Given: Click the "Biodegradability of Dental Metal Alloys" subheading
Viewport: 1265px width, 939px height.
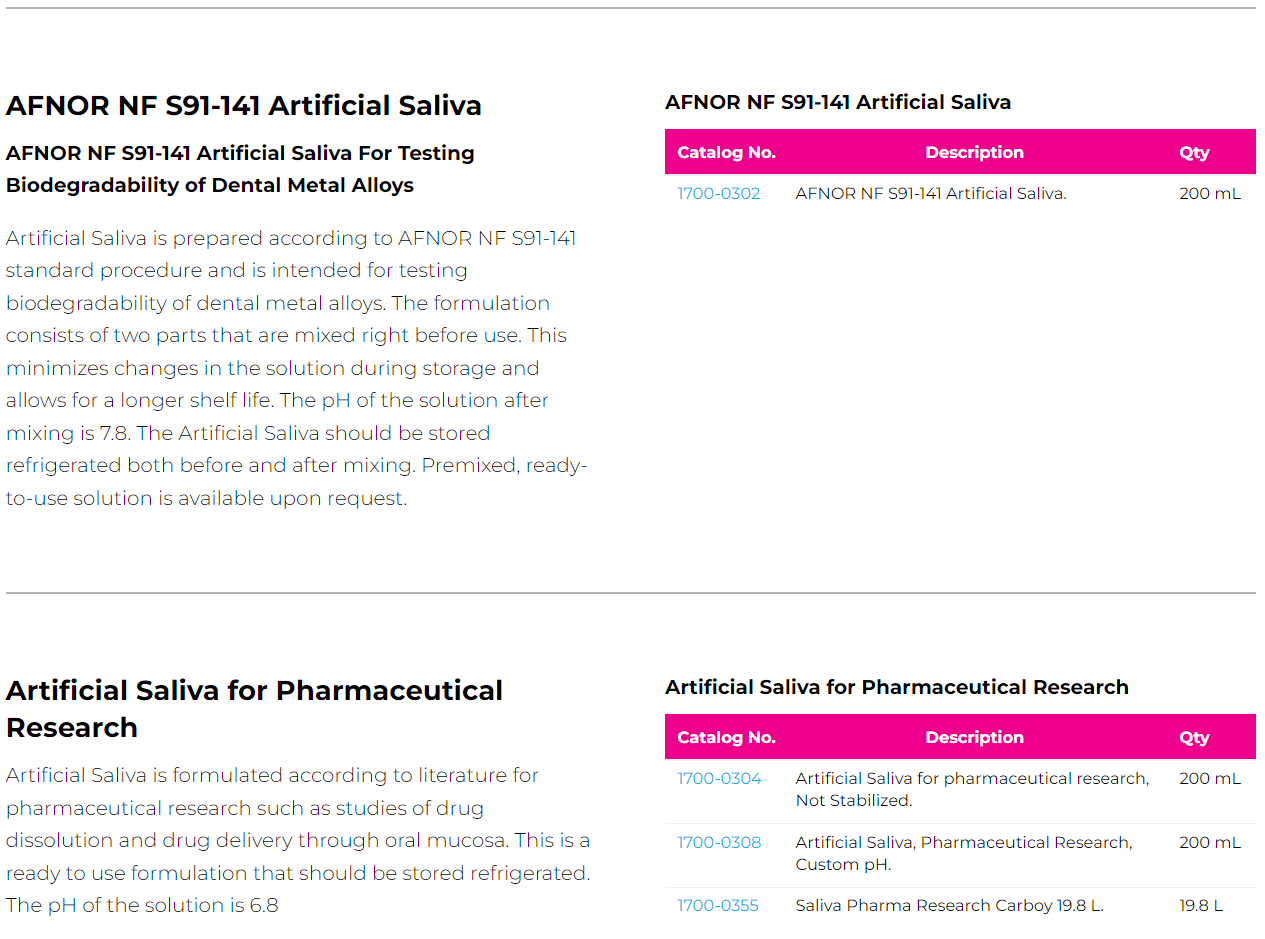Looking at the screenshot, I should (210, 185).
